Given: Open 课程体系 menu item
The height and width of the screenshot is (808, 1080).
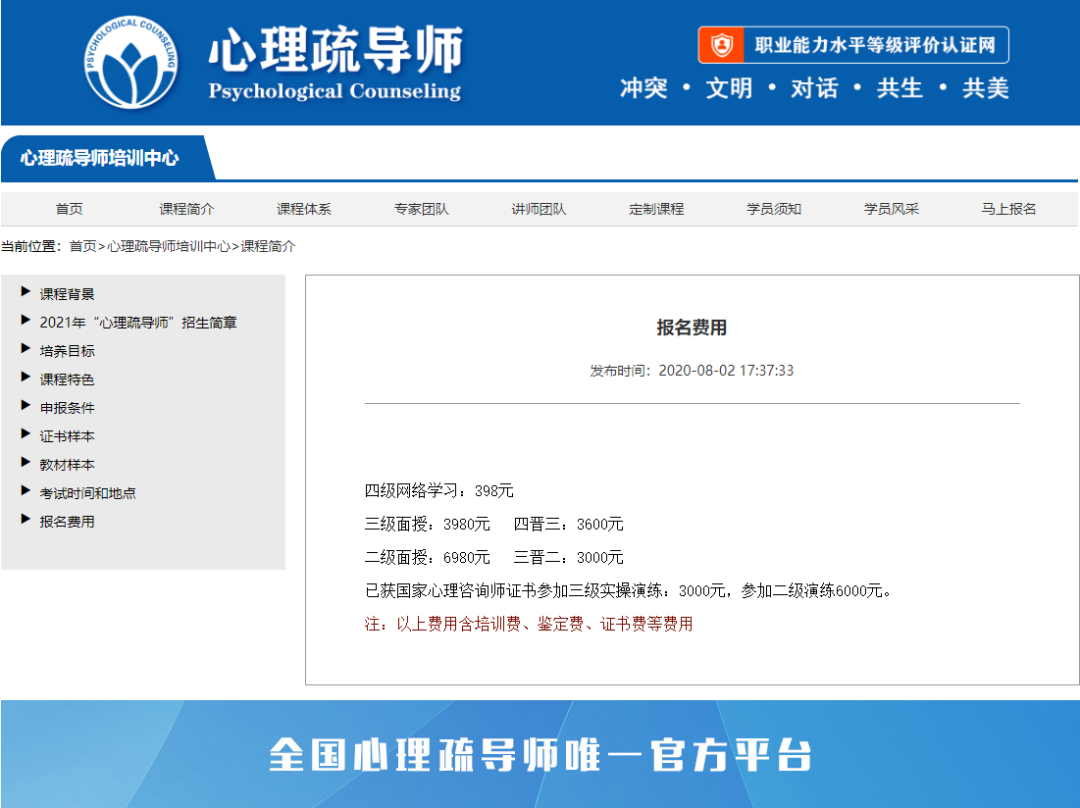Looking at the screenshot, I should [x=304, y=209].
